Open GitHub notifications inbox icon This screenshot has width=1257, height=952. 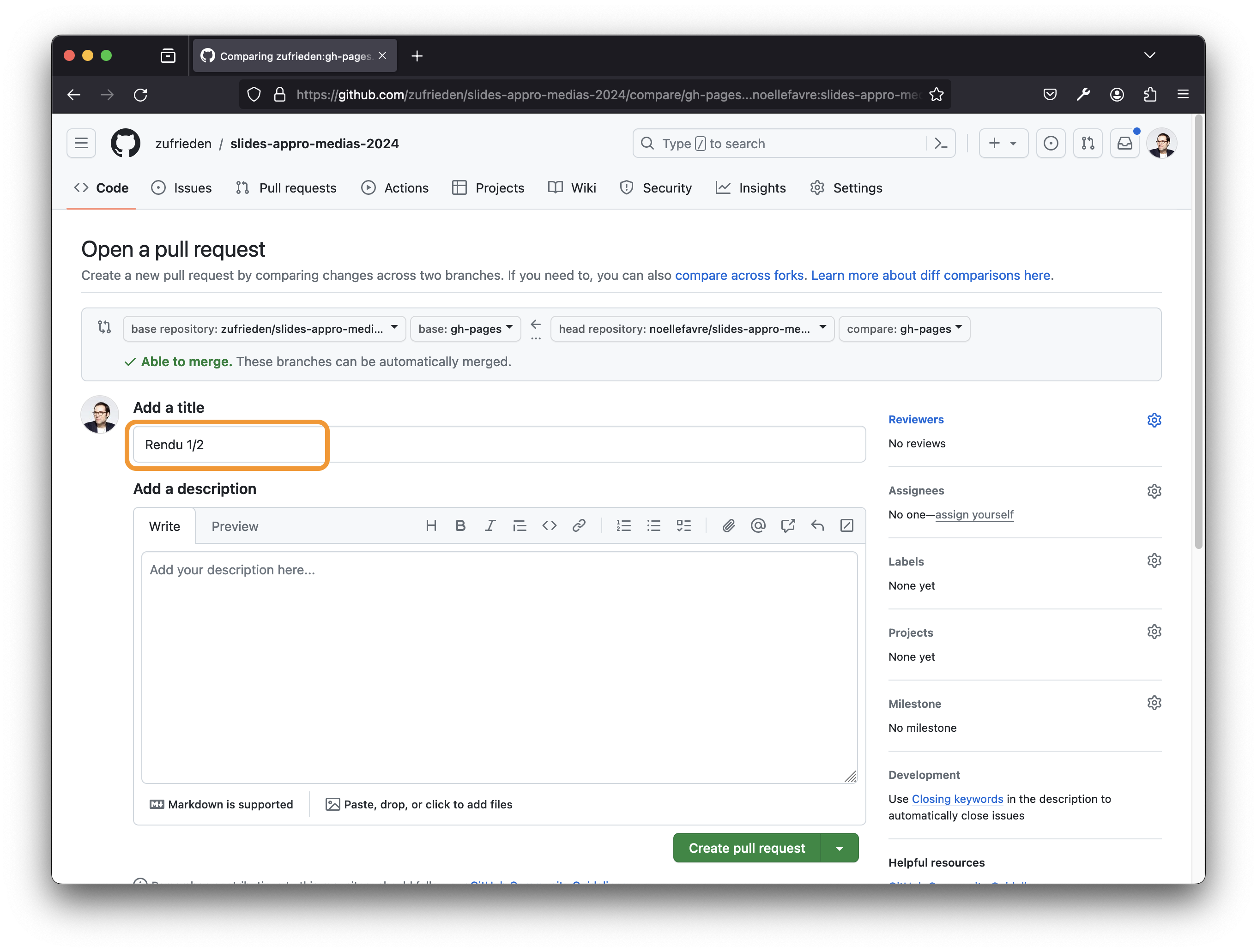tap(1124, 143)
